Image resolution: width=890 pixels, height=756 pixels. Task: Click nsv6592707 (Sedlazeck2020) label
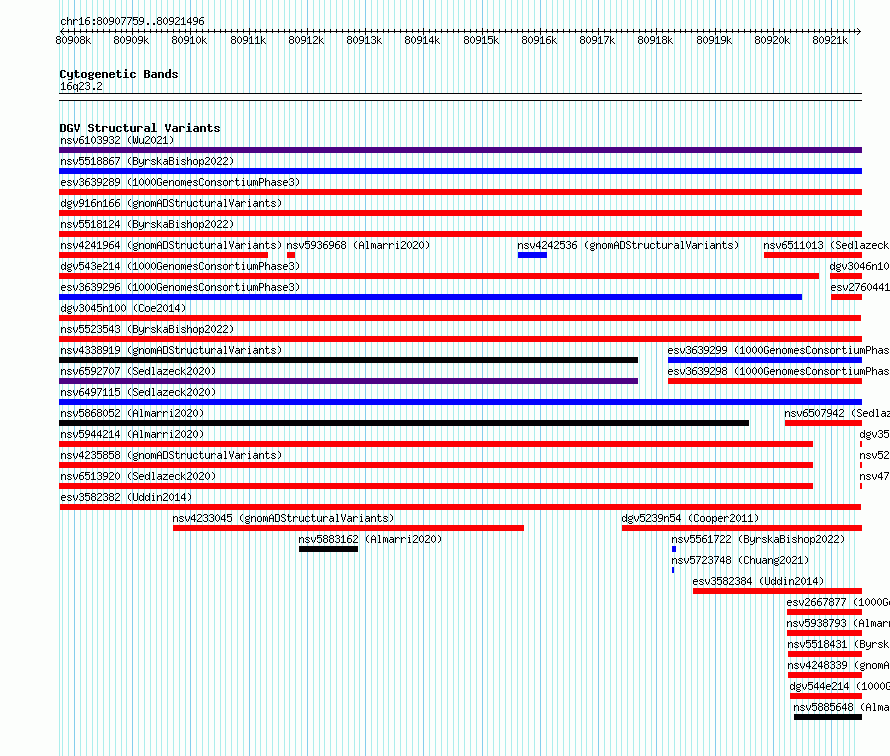click(138, 371)
